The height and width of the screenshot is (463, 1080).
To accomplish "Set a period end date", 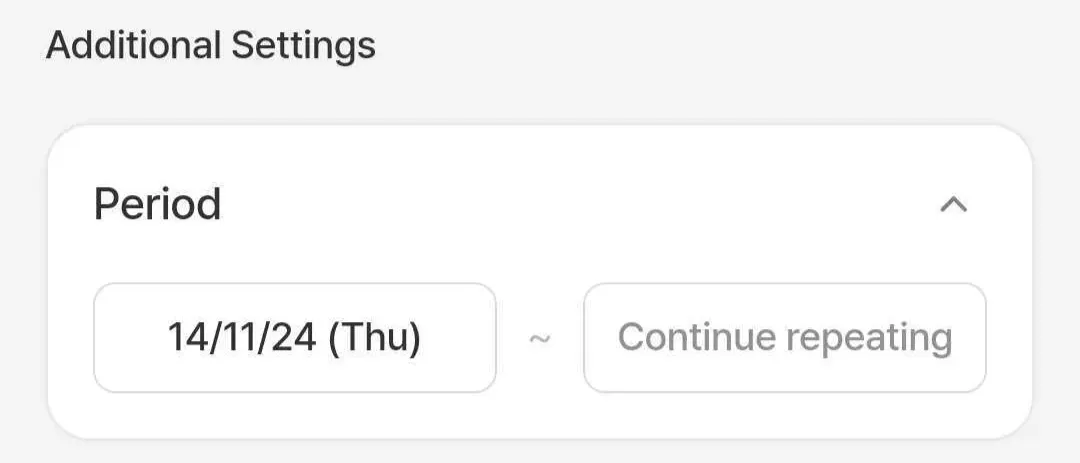I will tap(784, 338).
